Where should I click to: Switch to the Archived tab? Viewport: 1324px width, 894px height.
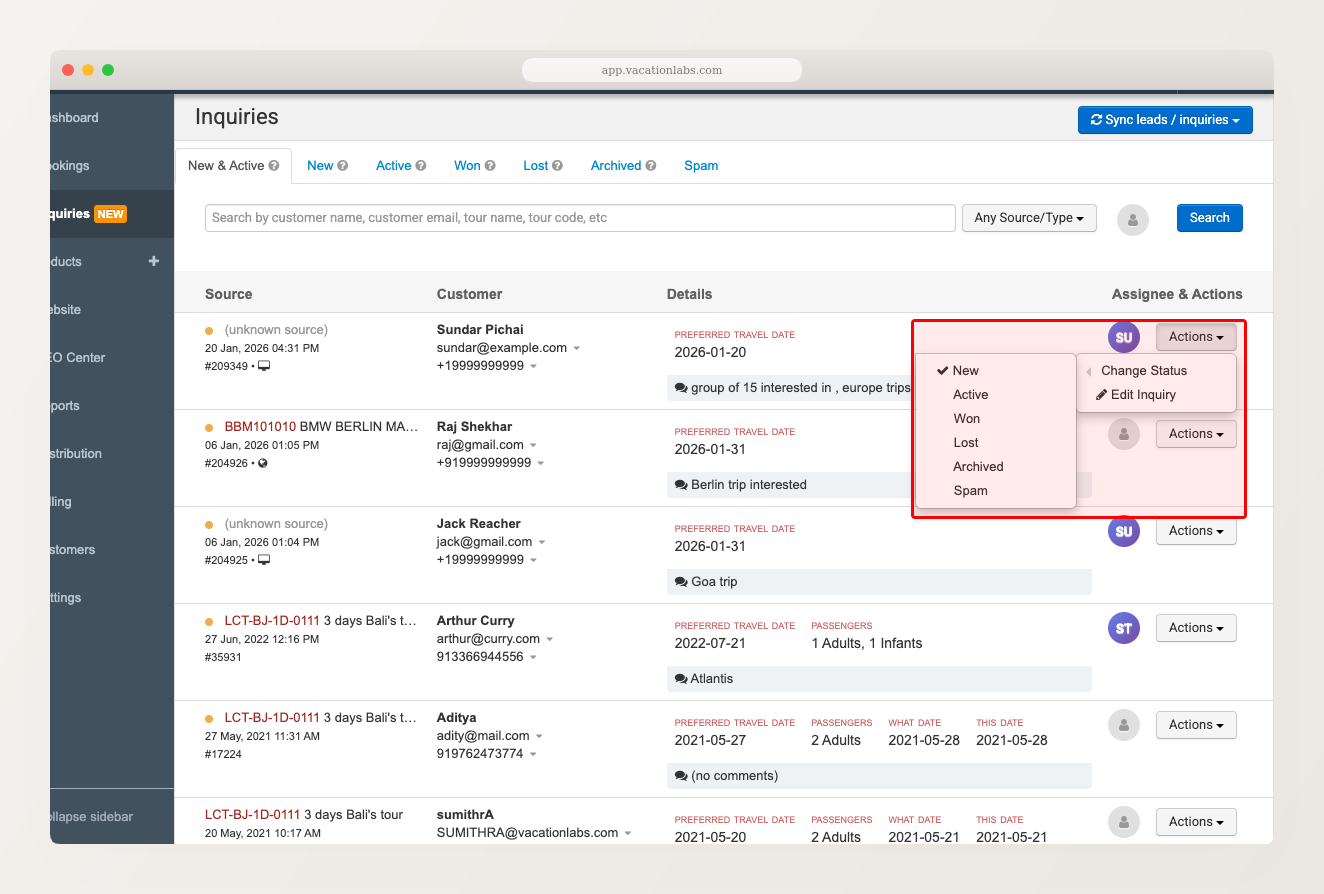(x=616, y=165)
